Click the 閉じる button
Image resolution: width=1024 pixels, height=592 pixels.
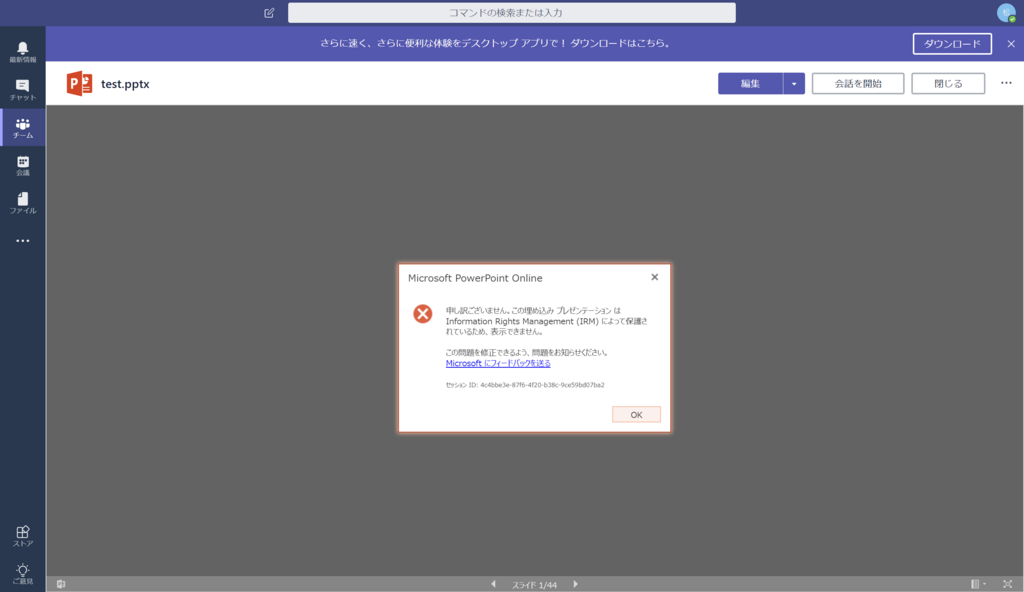click(948, 84)
